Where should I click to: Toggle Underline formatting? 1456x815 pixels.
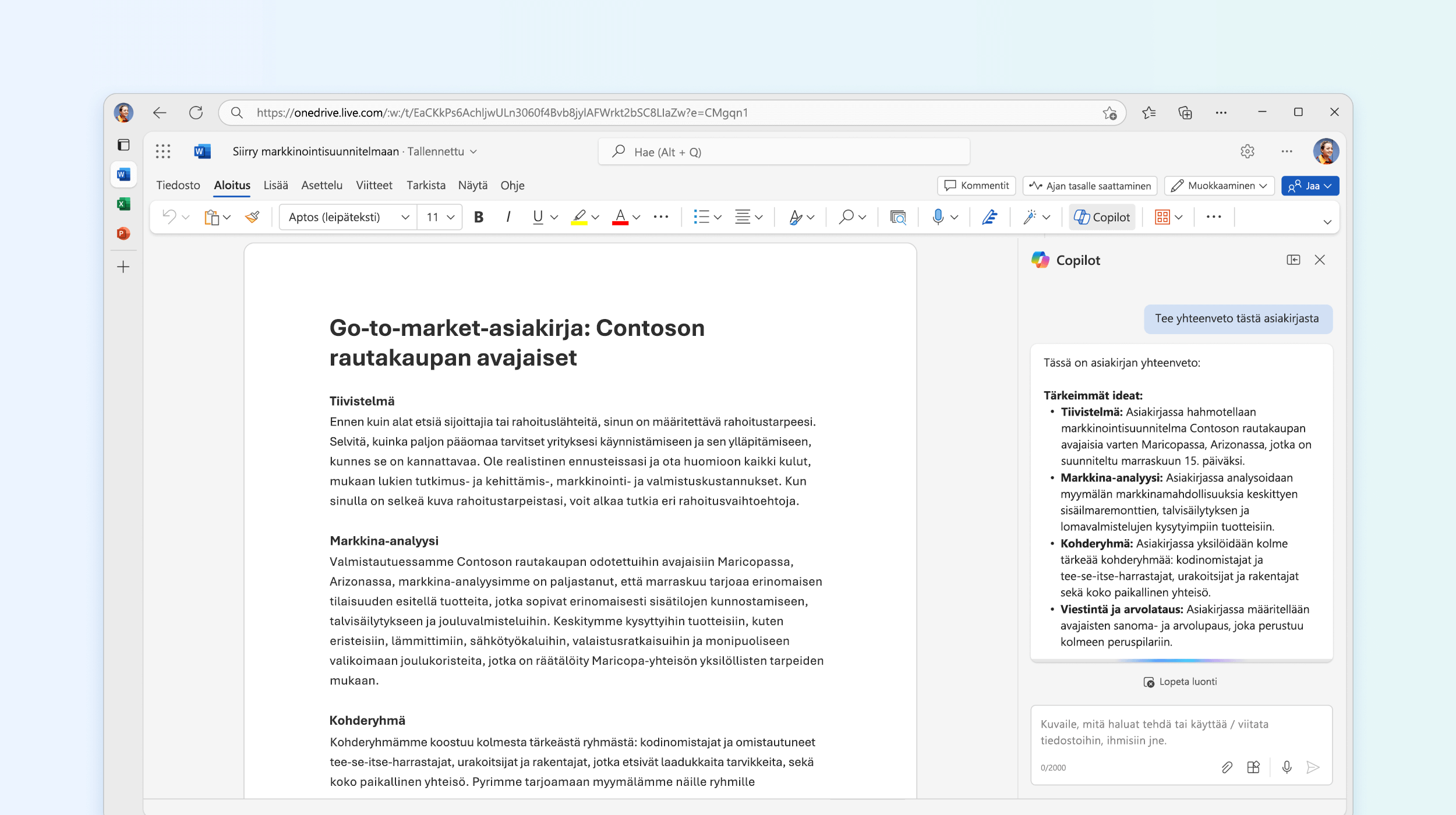click(538, 217)
